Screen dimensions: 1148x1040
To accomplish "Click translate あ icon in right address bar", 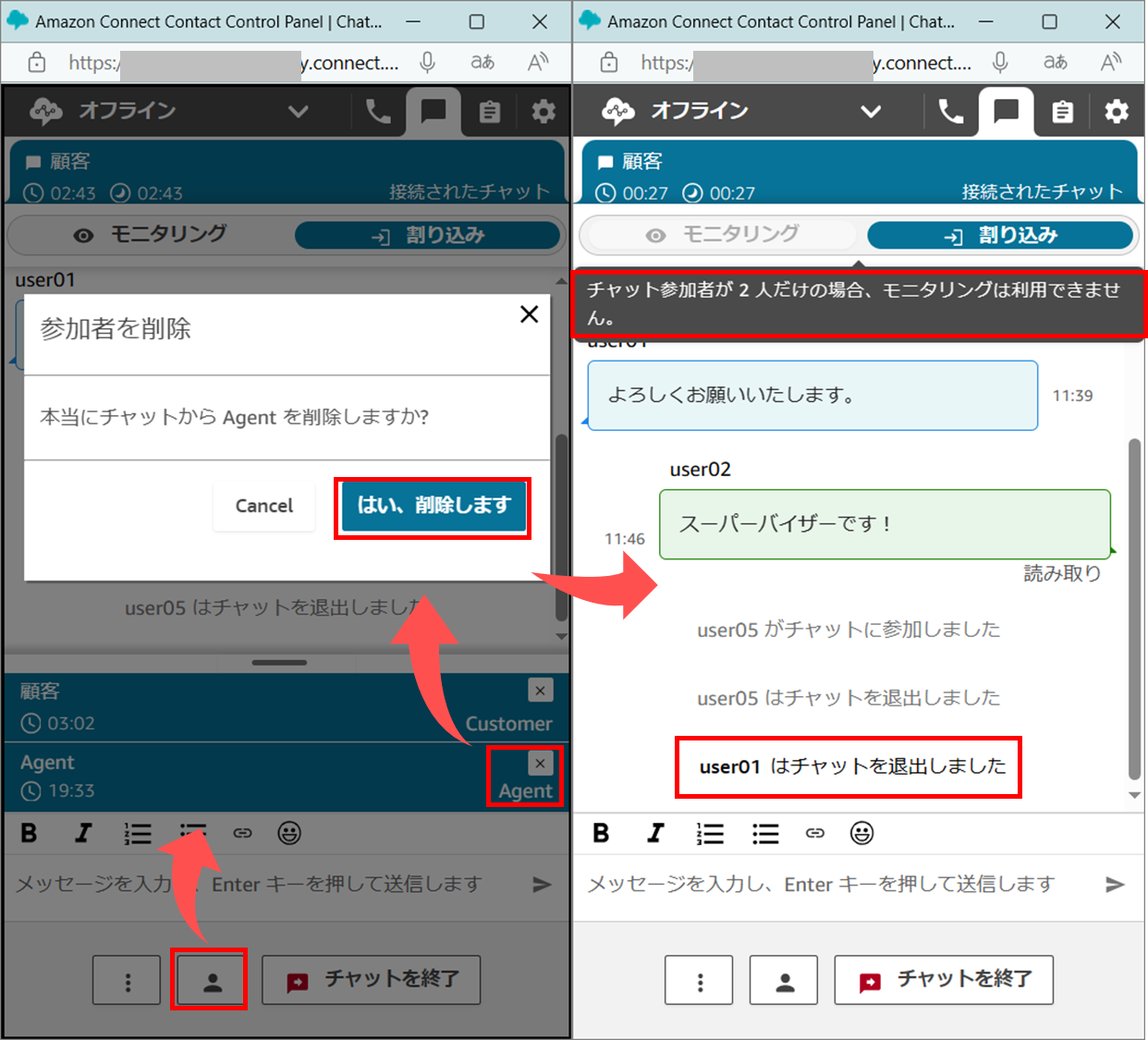I will [1056, 63].
